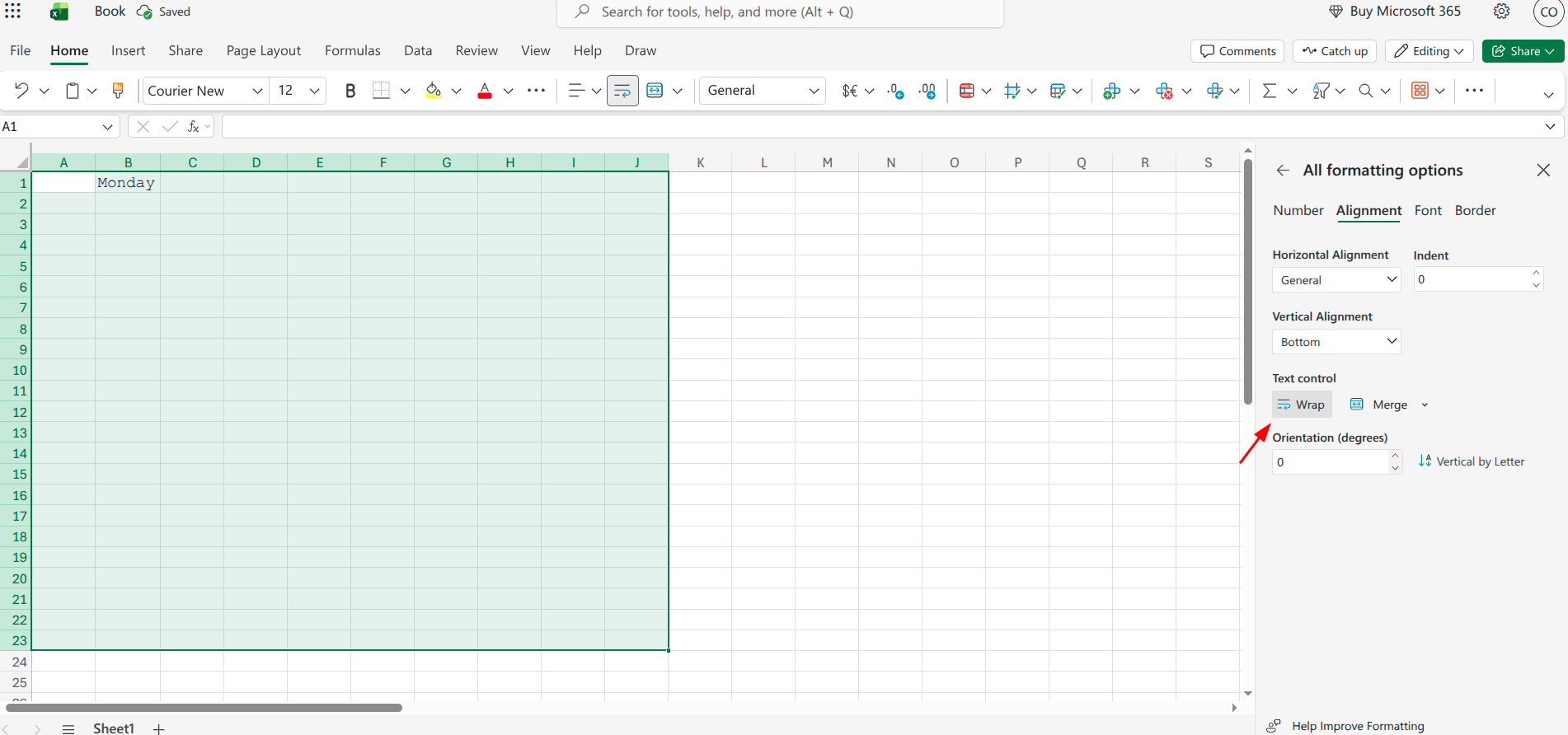Screen dimensions: 1568x735
Task: Click the Comments button
Action: (x=1237, y=51)
